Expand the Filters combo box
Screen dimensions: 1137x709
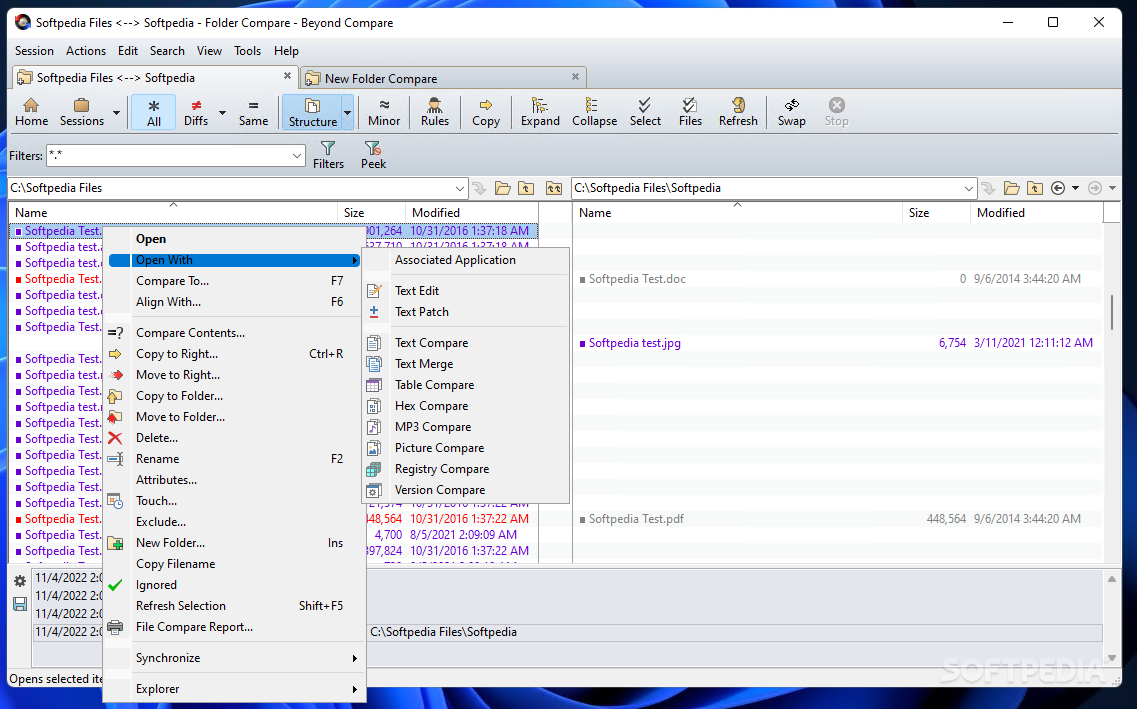297,156
